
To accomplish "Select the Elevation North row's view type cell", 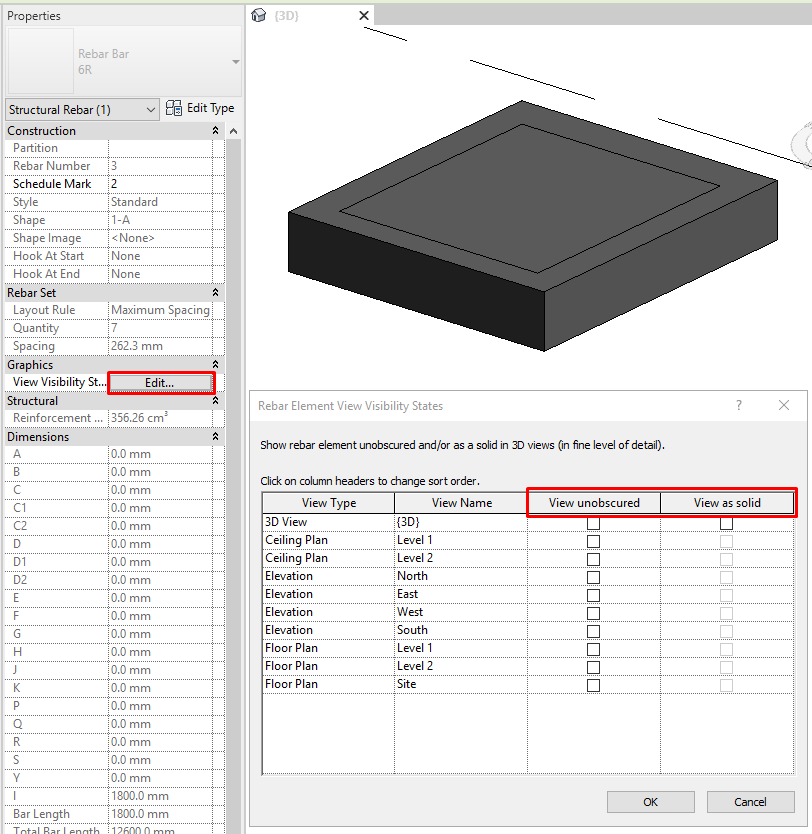I will (x=329, y=576).
